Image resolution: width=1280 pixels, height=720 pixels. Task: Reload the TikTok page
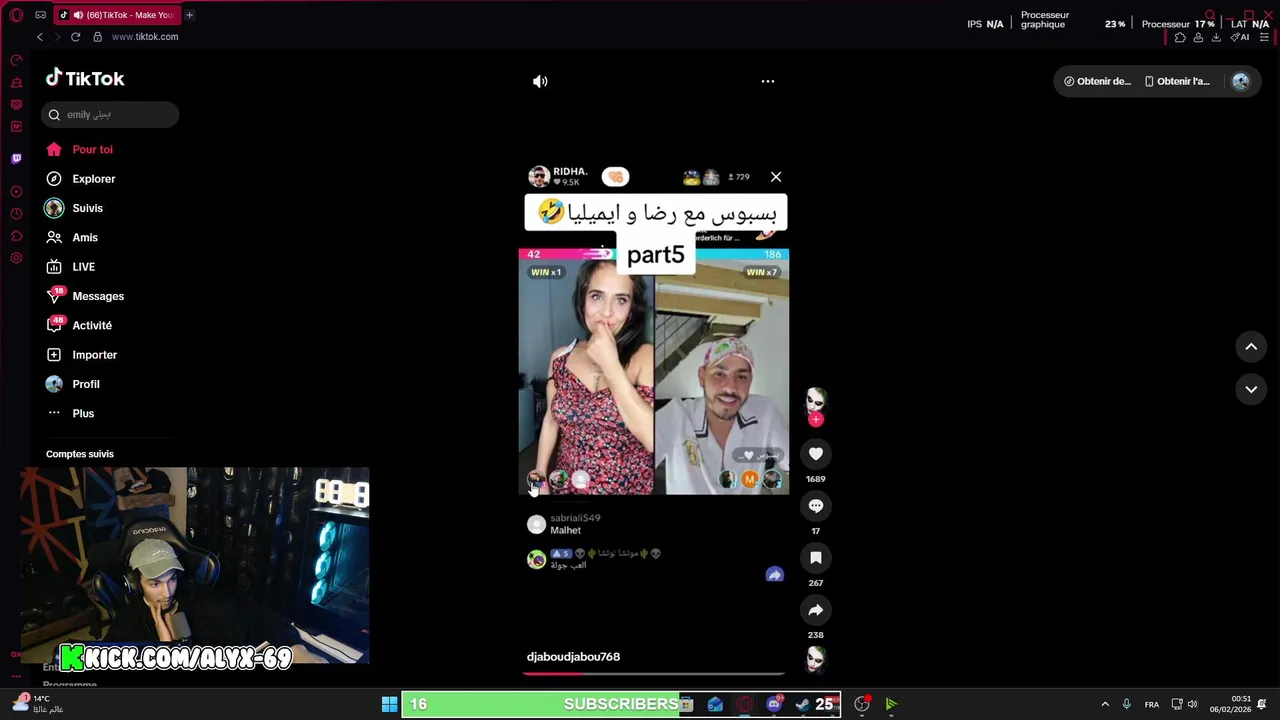coord(75,37)
